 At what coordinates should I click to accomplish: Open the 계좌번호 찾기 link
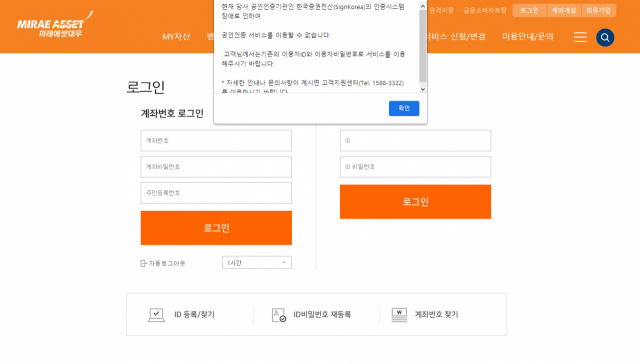(x=436, y=315)
